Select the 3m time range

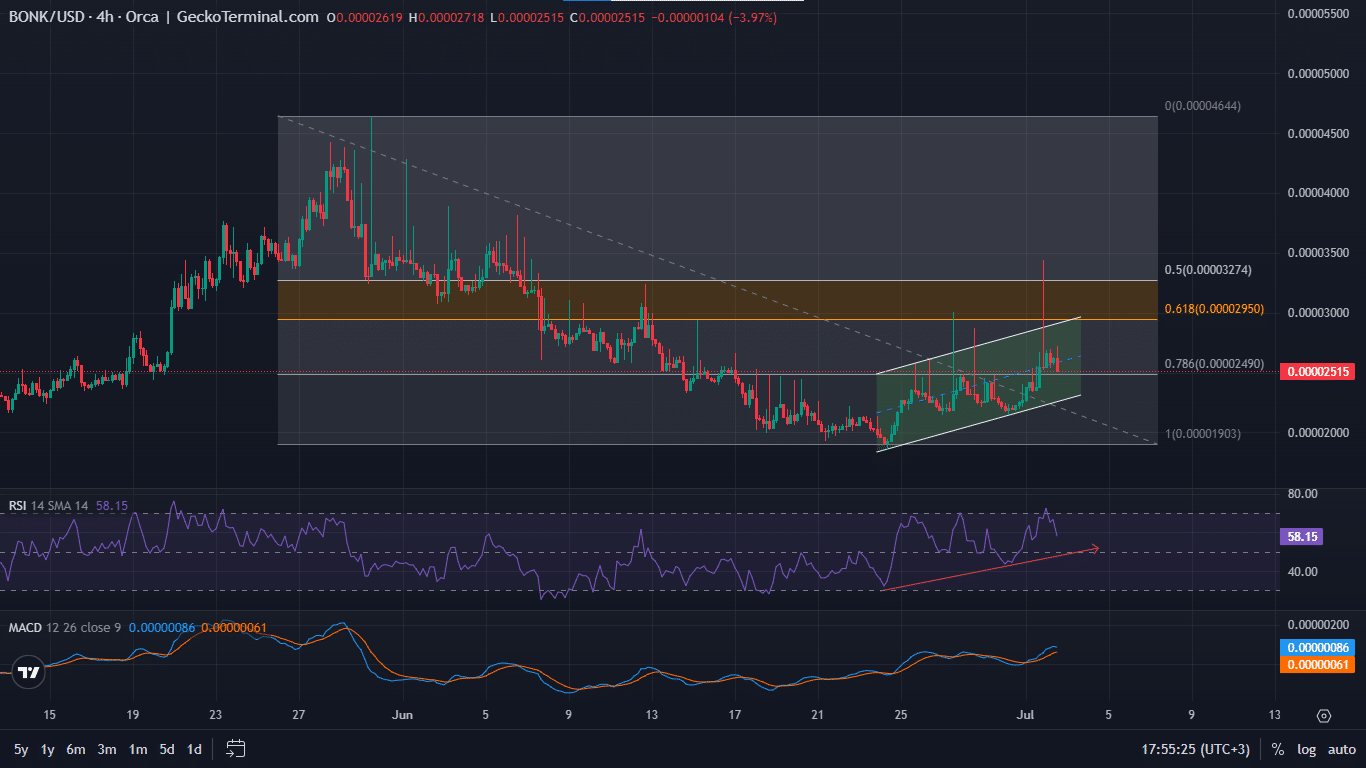point(107,749)
